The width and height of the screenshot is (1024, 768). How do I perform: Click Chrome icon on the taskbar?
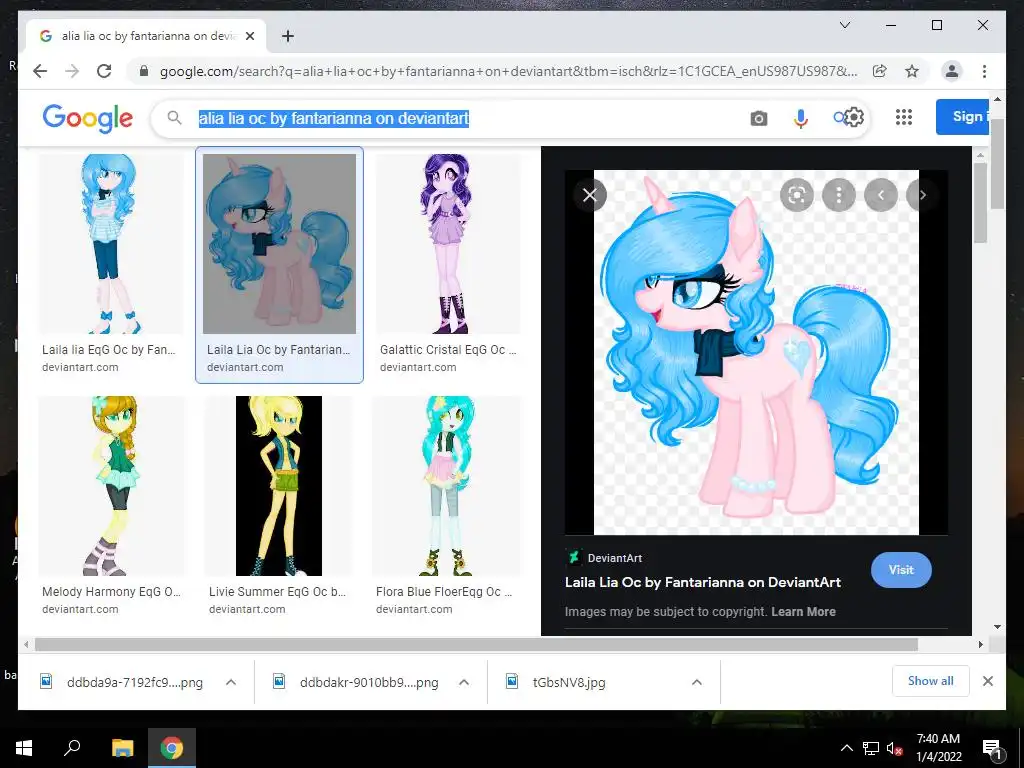[x=172, y=748]
